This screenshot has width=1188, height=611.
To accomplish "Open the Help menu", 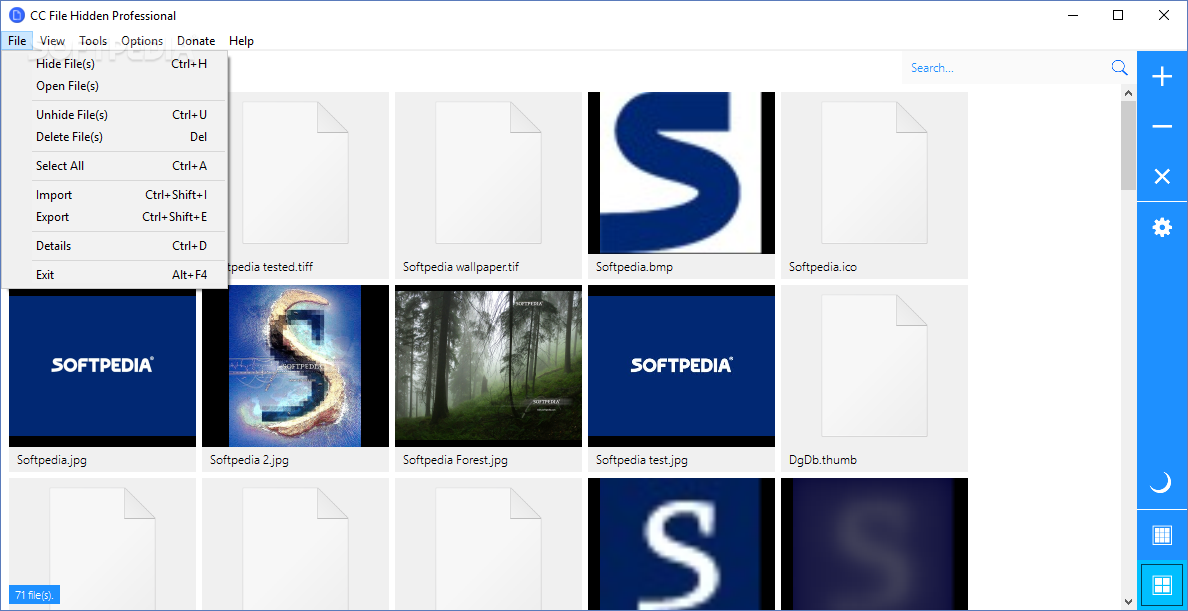I will tap(242, 41).
